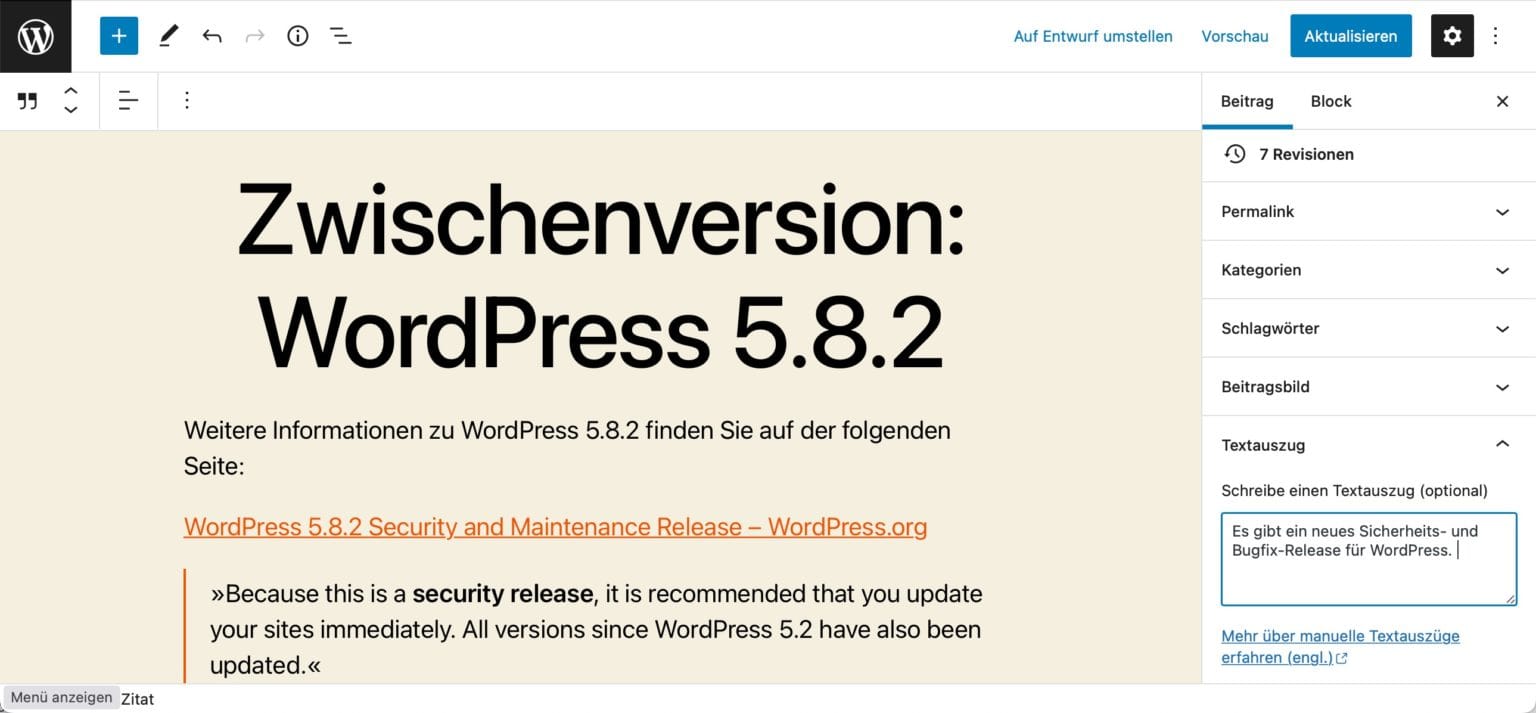Select the Beitrag tab
This screenshot has height=713, width=1536.
[1246, 101]
